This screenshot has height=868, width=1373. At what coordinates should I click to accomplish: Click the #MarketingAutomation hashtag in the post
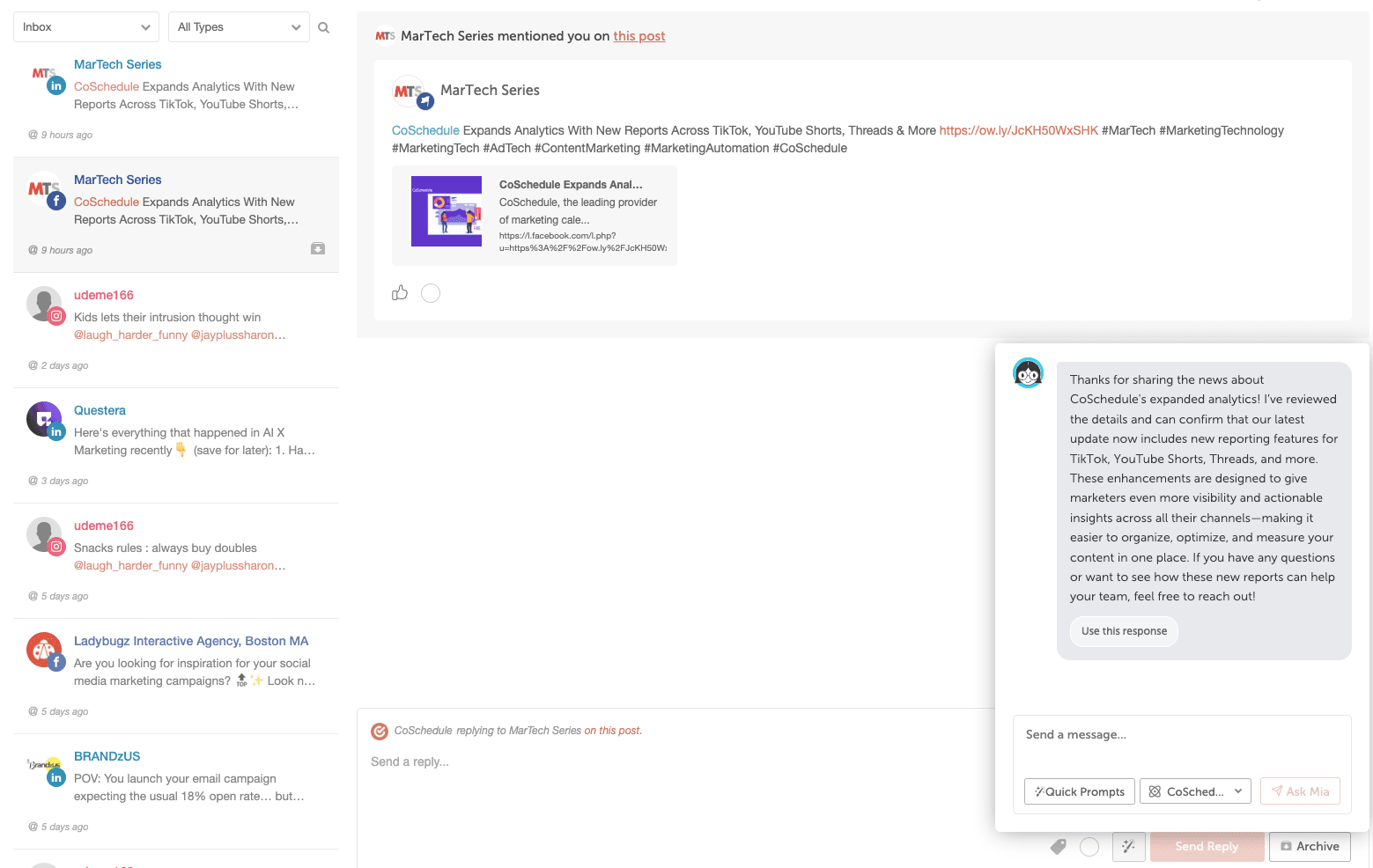point(706,148)
